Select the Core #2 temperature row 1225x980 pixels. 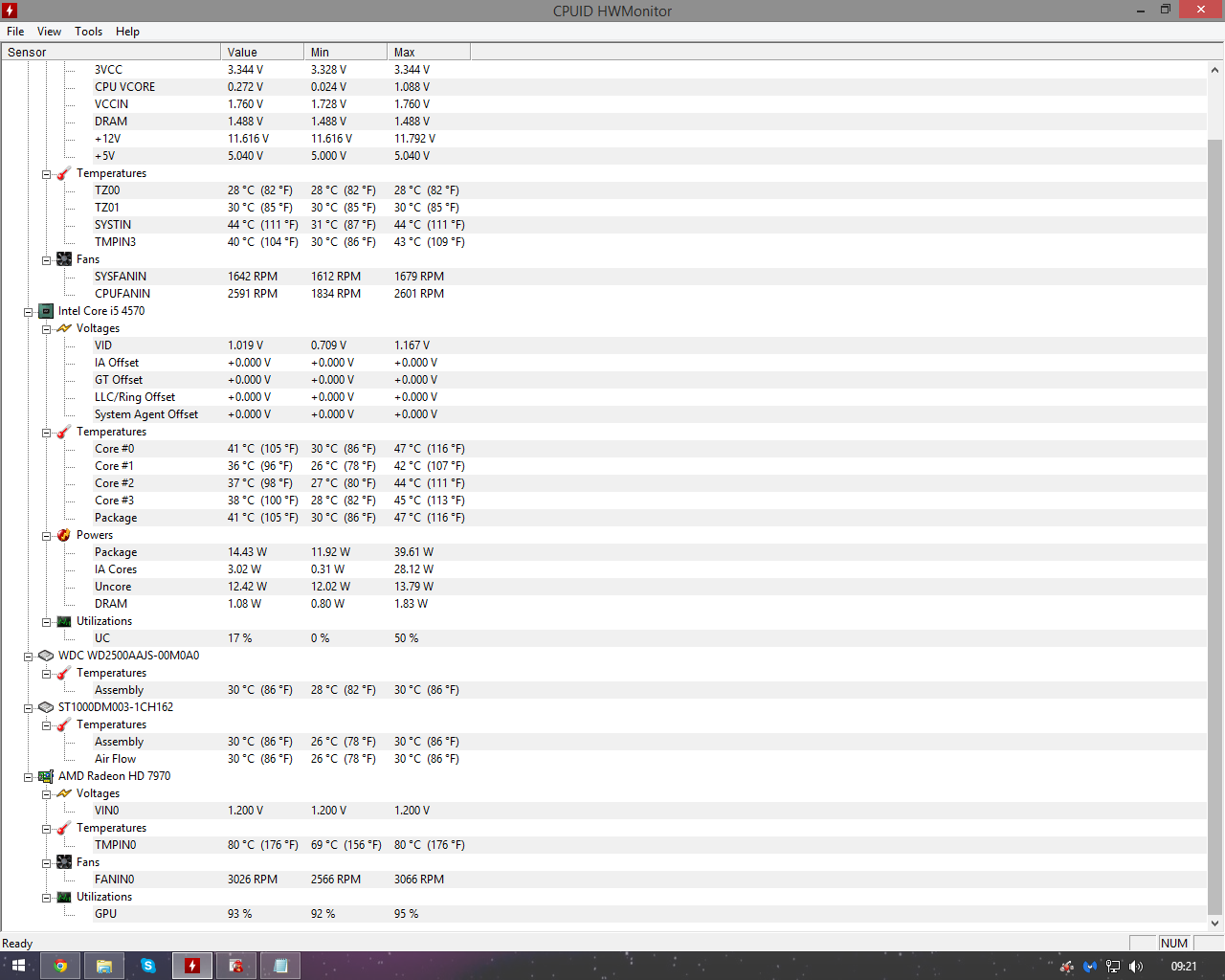(604, 483)
